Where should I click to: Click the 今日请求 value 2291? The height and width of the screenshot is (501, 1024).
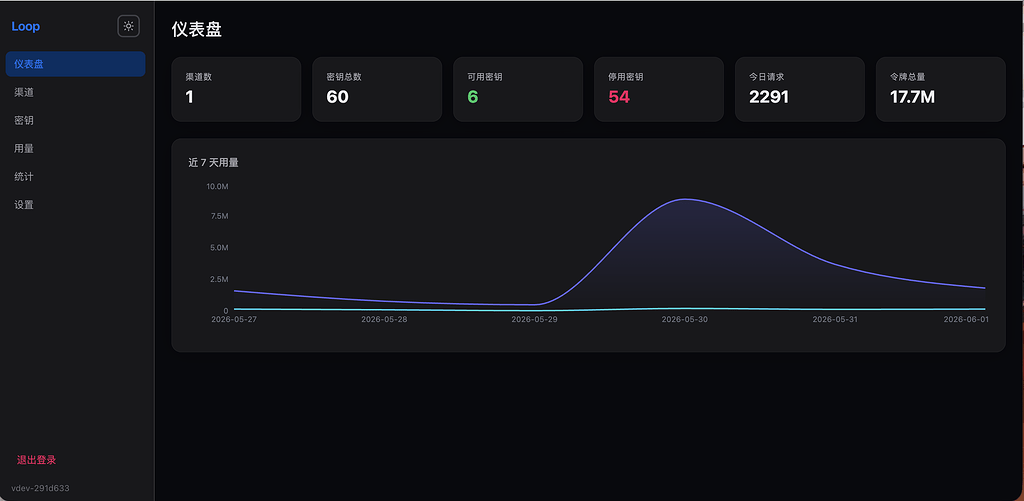point(769,97)
